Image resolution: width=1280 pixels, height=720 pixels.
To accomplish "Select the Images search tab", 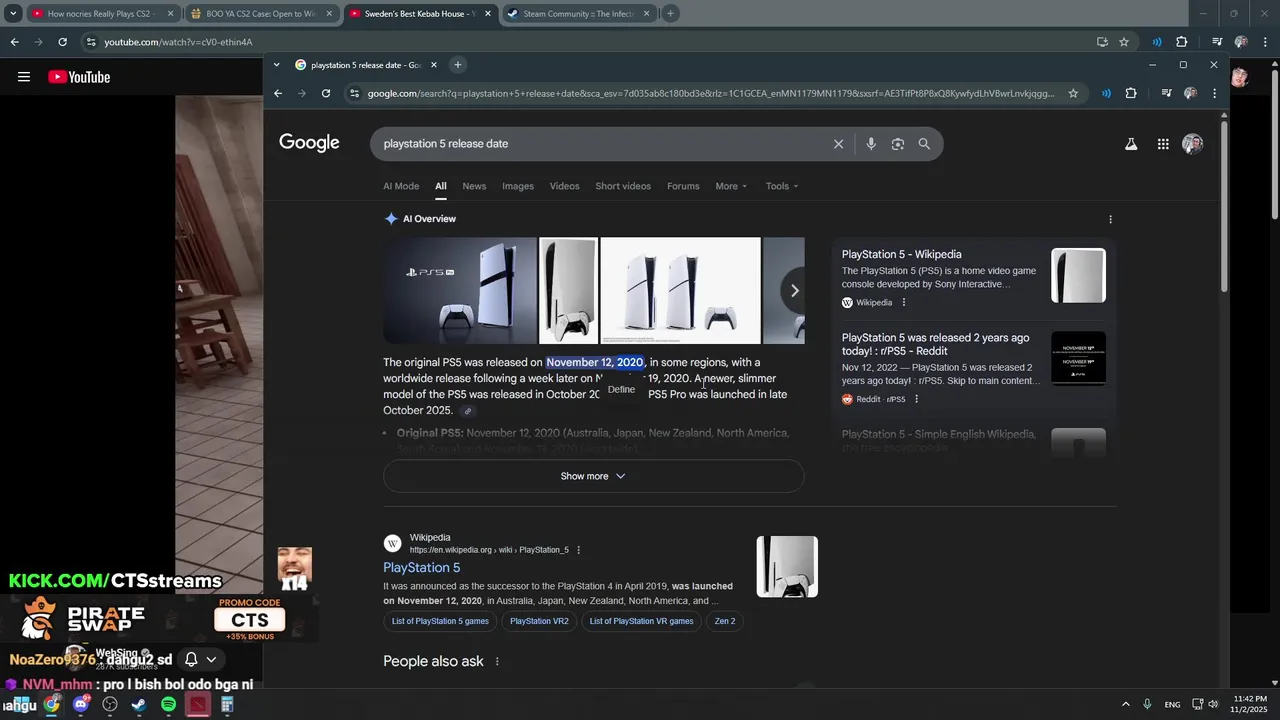I will (x=518, y=186).
